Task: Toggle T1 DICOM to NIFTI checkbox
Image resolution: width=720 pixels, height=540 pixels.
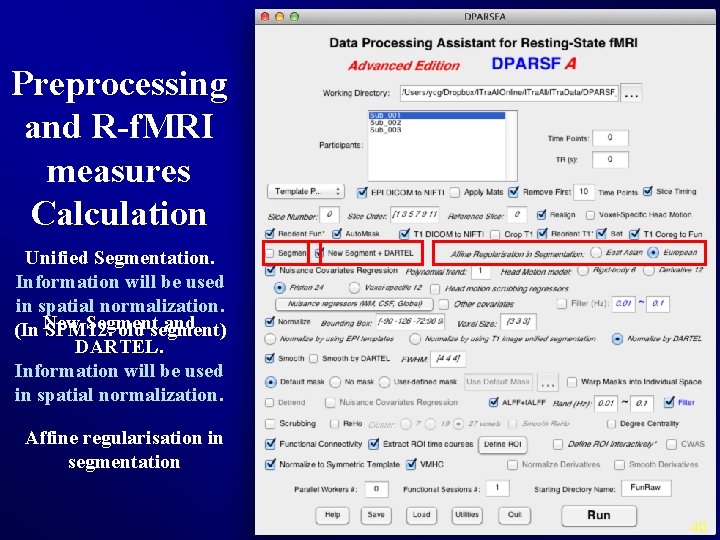Action: (x=404, y=234)
